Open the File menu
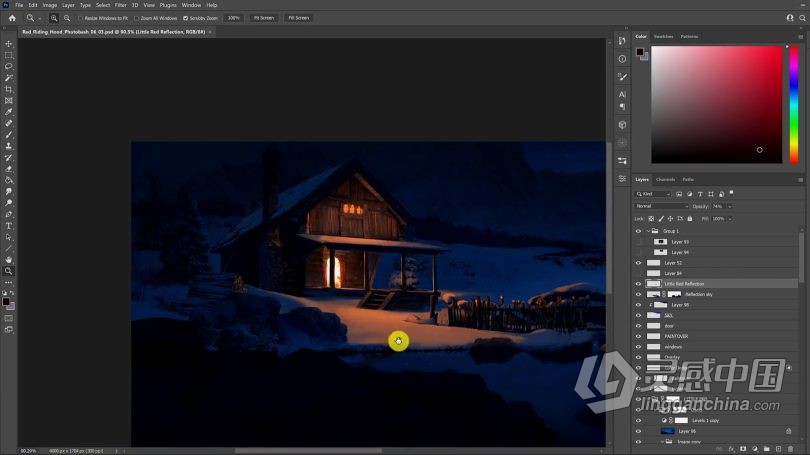 tap(19, 5)
